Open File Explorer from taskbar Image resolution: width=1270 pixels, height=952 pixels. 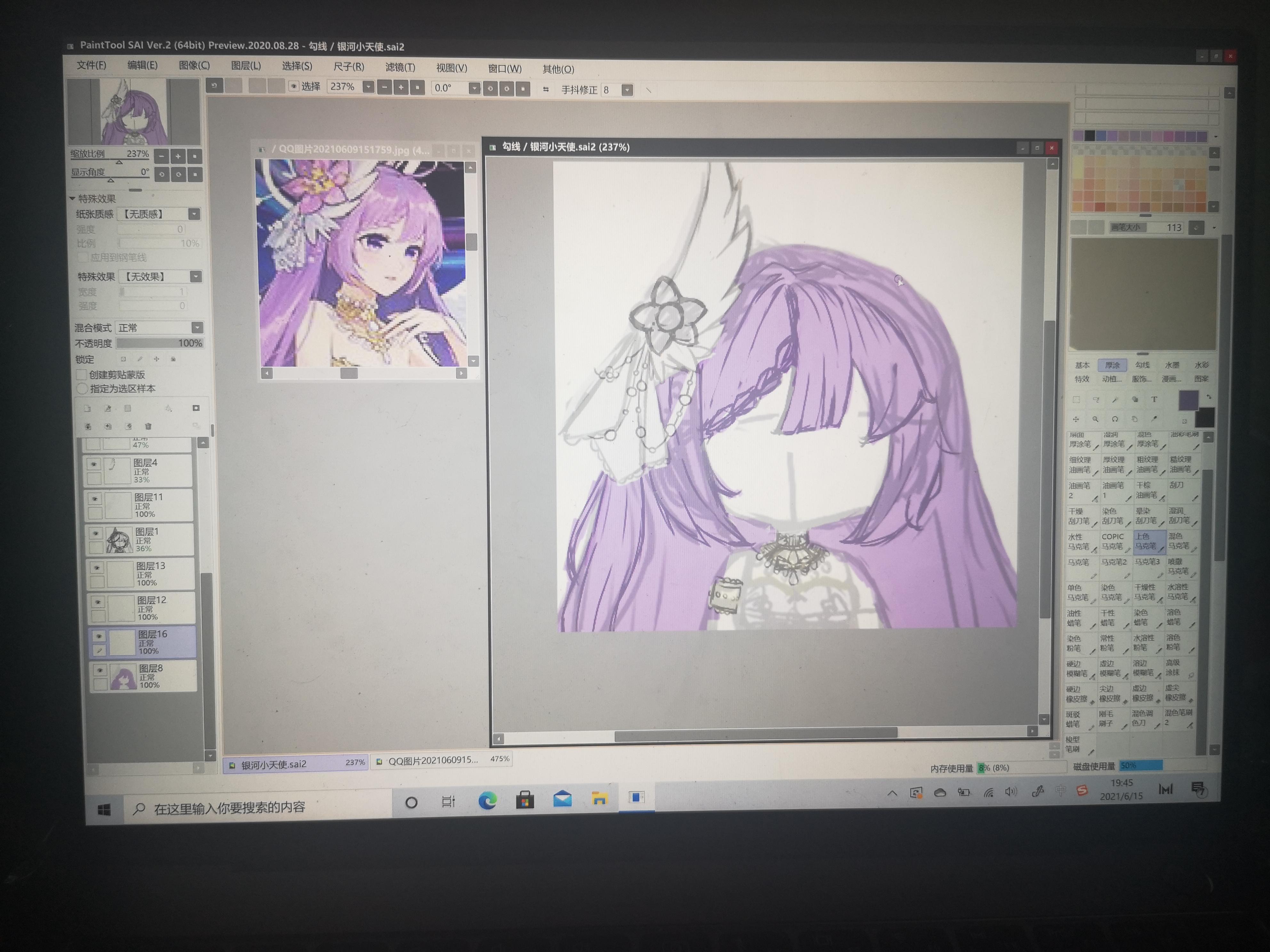pos(599,798)
